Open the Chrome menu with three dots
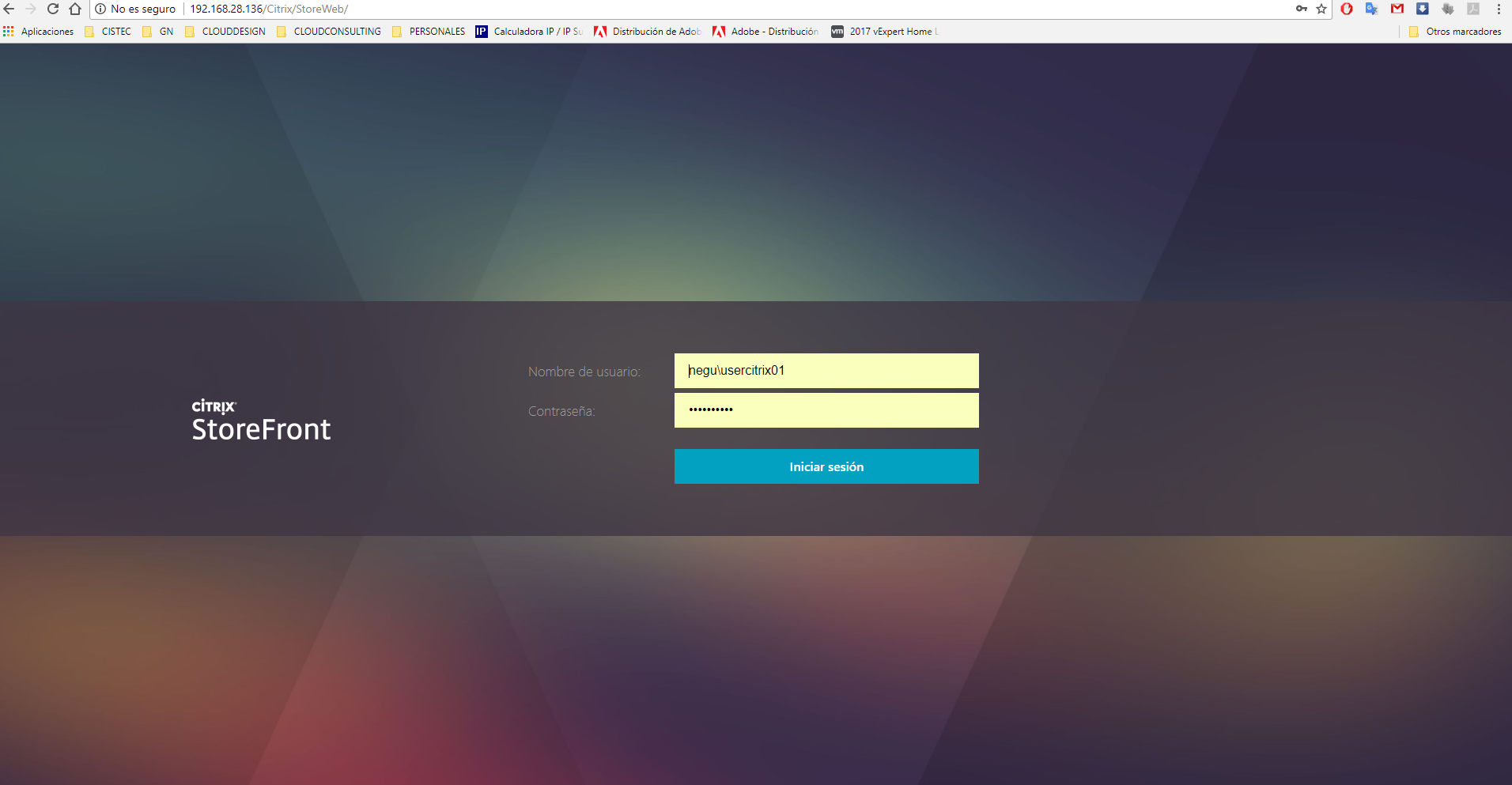The height and width of the screenshot is (785, 1512). coord(1499,9)
